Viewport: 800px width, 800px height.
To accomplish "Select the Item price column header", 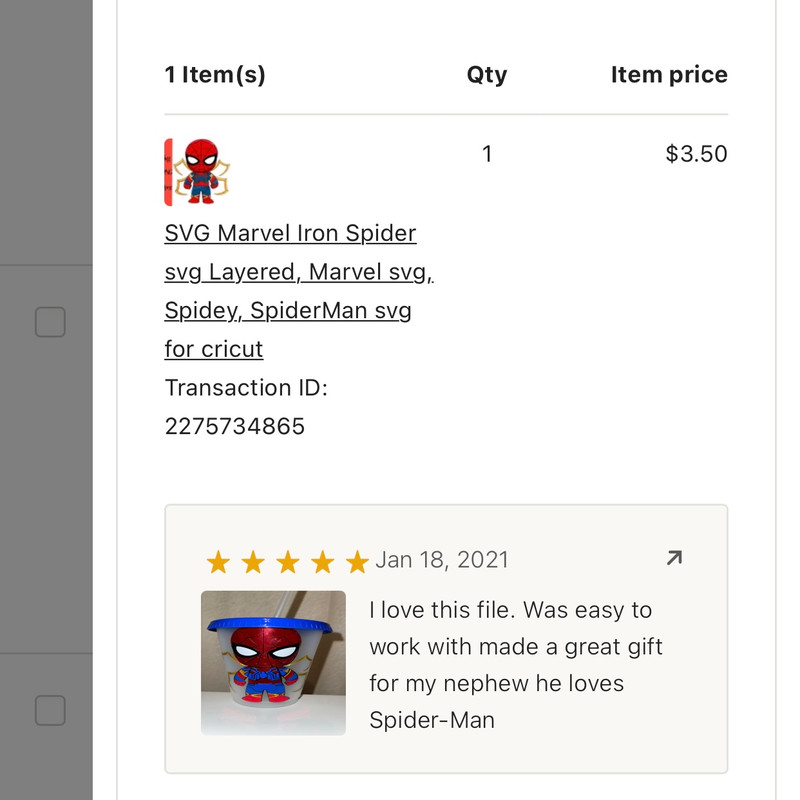I will (669, 74).
